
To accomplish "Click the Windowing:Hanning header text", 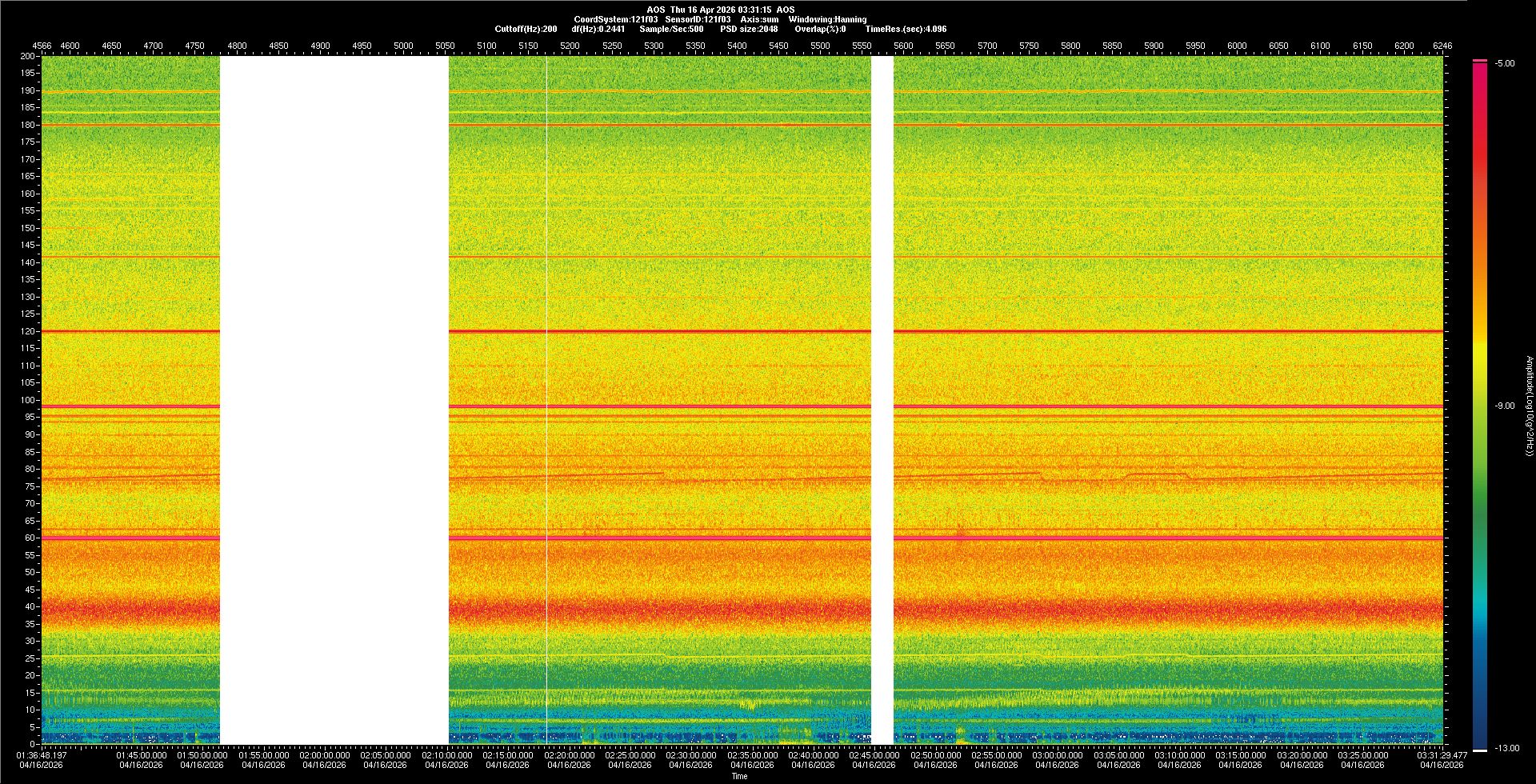I will [x=827, y=19].
